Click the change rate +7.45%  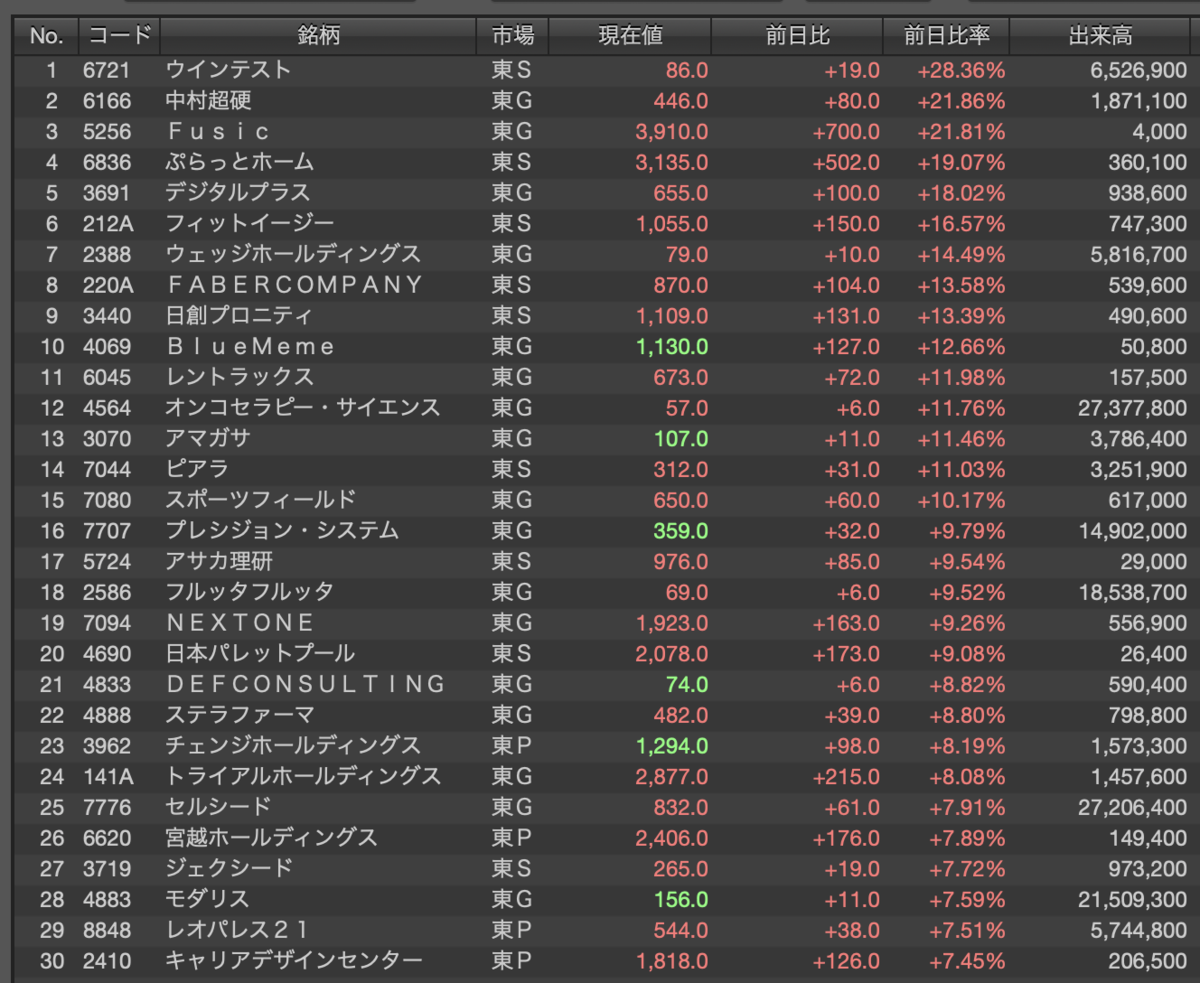point(967,961)
